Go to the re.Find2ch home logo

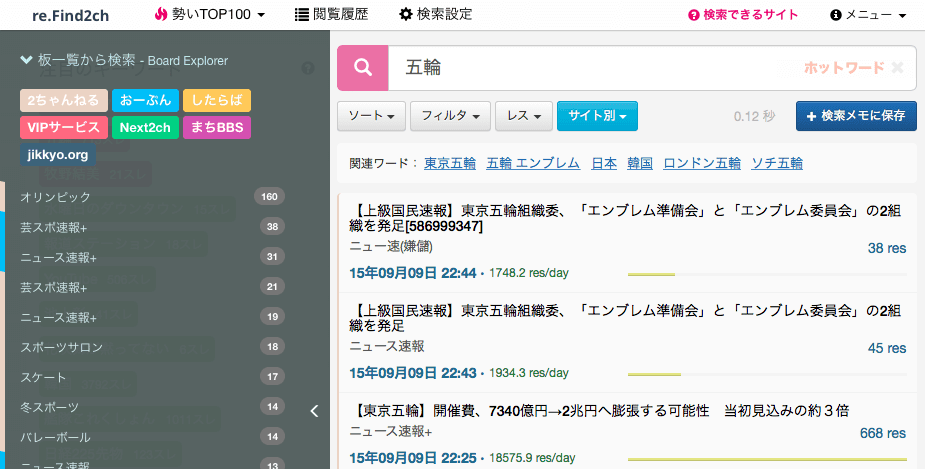coord(71,16)
